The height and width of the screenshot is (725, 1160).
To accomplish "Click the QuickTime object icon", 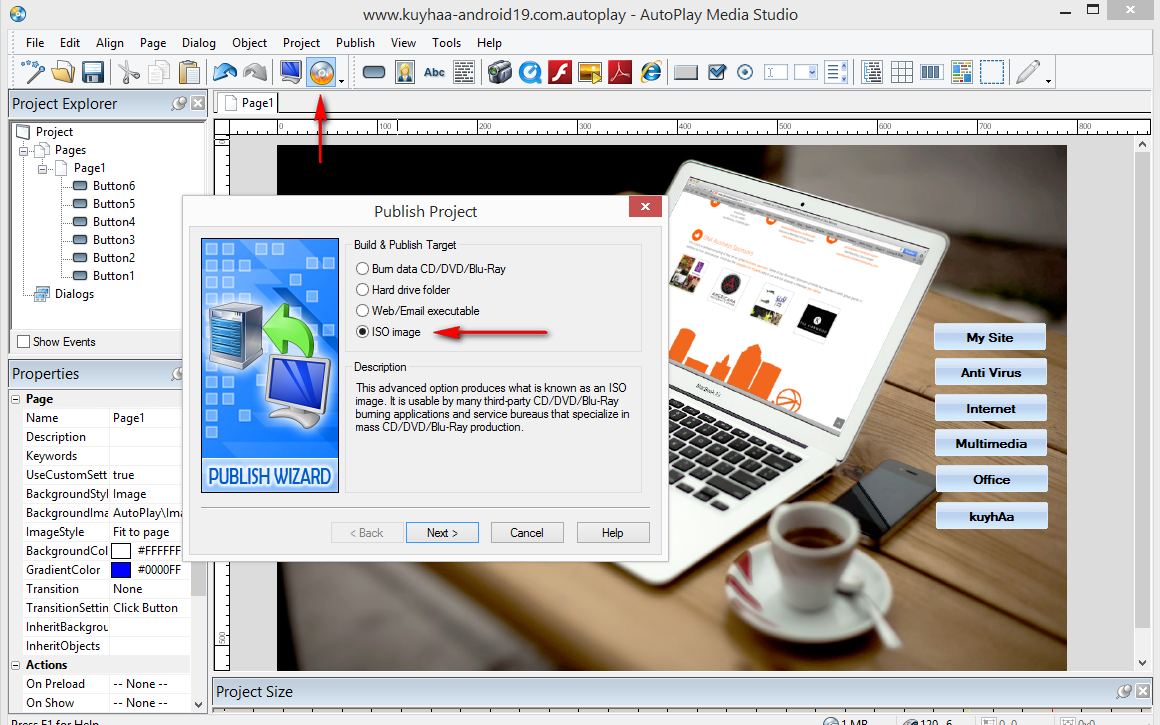I will click(530, 72).
